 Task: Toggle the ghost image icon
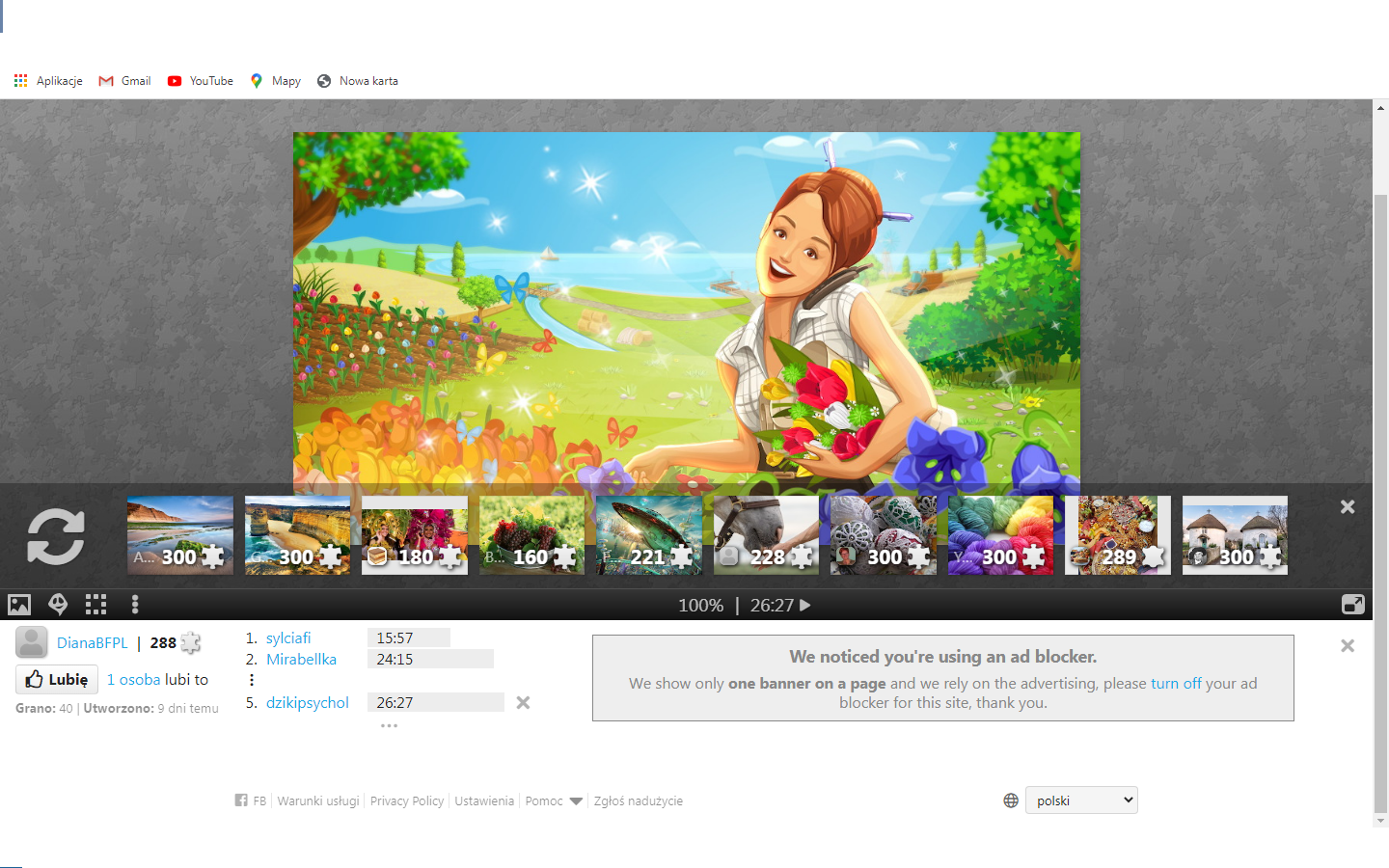58,605
